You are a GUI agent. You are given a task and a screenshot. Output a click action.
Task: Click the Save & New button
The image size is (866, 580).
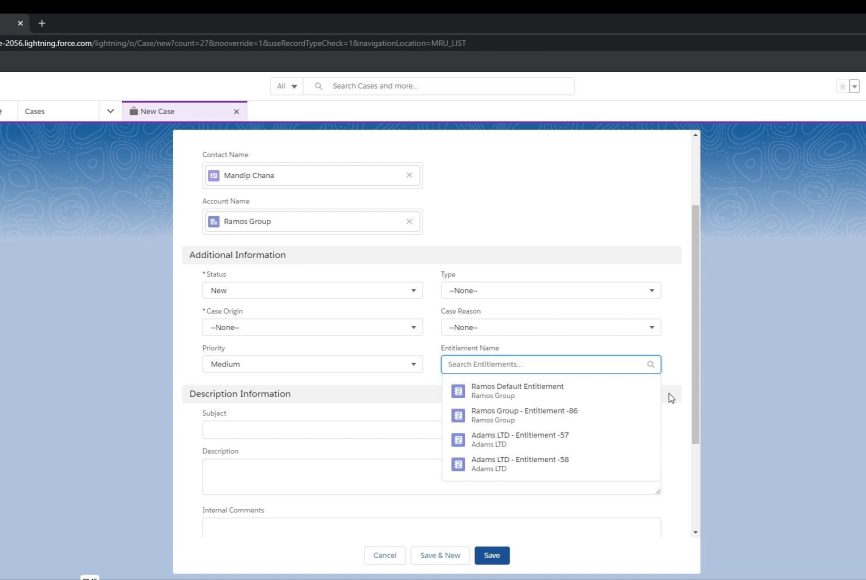tap(440, 555)
